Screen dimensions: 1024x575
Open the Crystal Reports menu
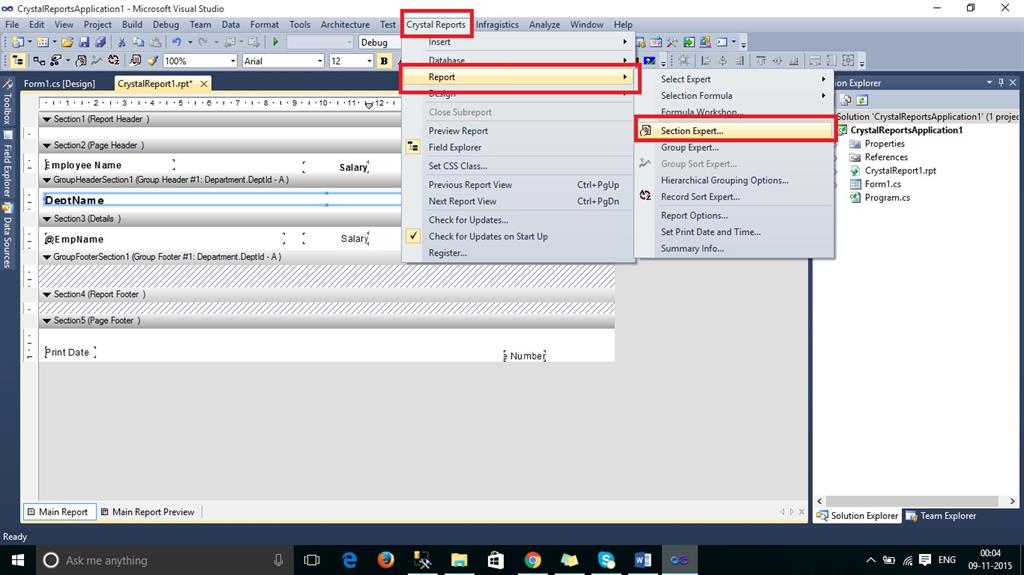click(x=436, y=24)
